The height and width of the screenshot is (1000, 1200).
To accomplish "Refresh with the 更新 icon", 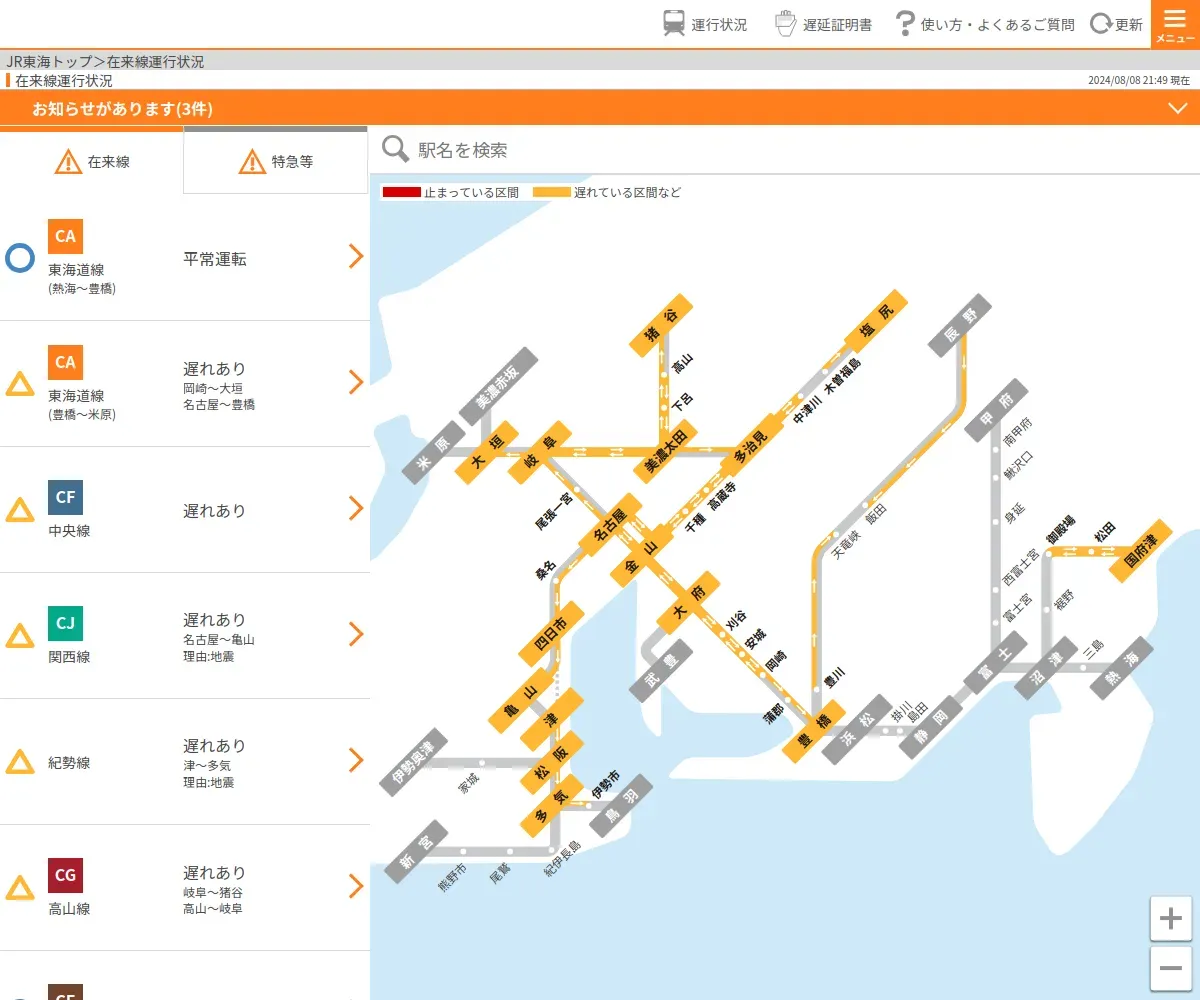I will [x=1100, y=24].
